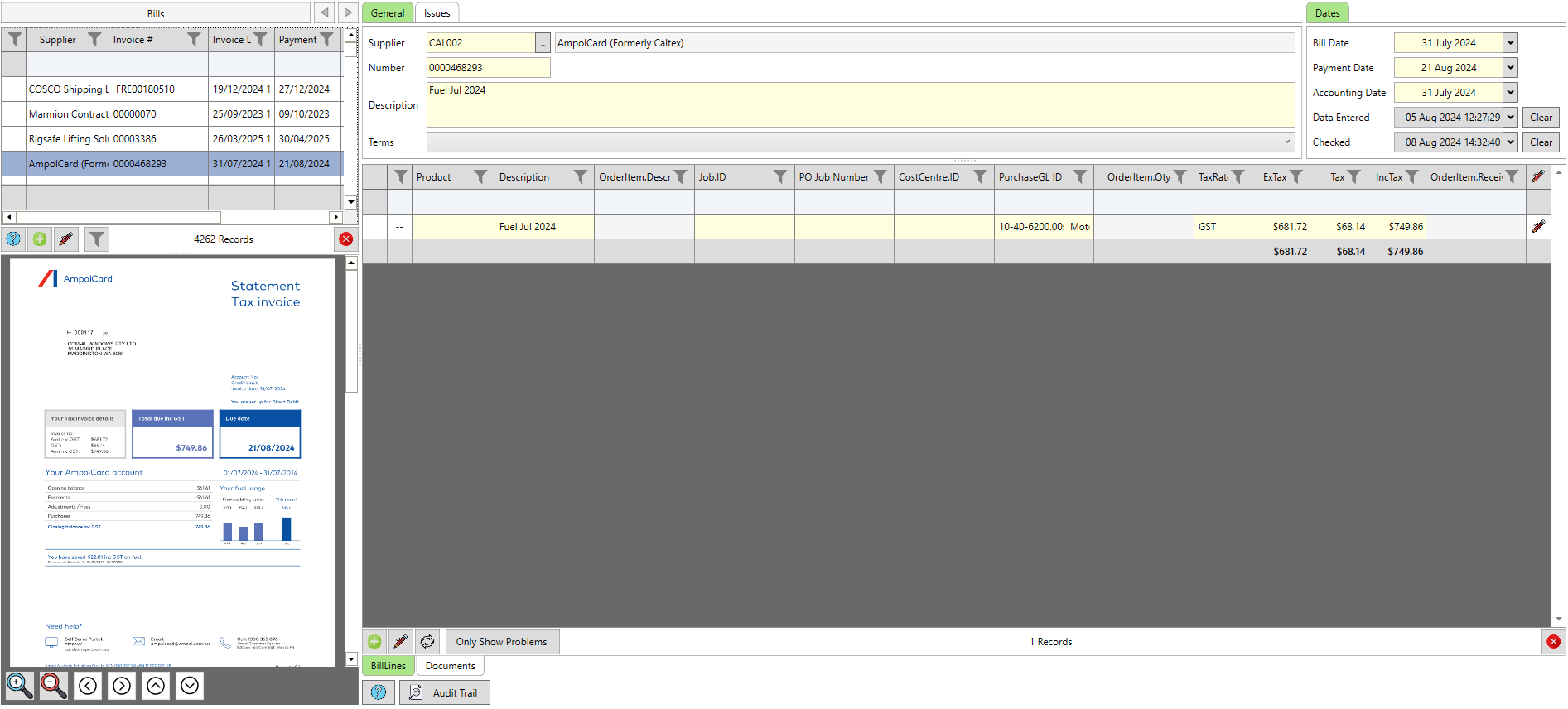Image resolution: width=1568 pixels, height=709 pixels.
Task: Open supplier lookup ellipsis button
Action: pyautogui.click(x=543, y=43)
